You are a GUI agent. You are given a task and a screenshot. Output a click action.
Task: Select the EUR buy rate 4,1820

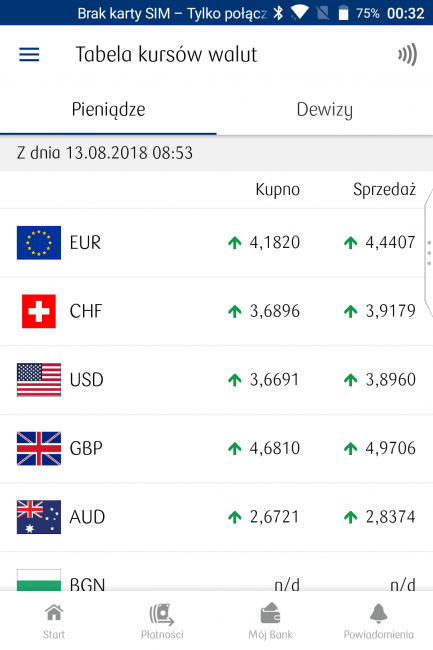(274, 243)
